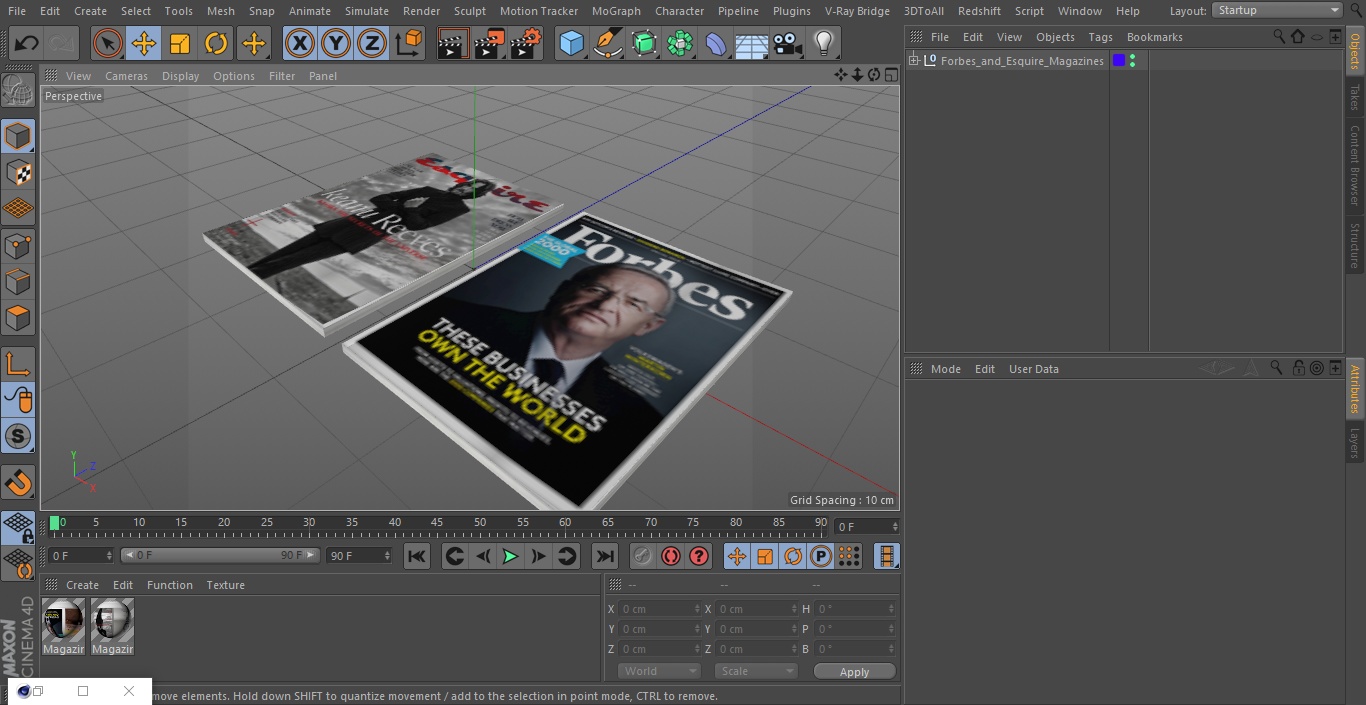Click the H rotation input field

(856, 609)
